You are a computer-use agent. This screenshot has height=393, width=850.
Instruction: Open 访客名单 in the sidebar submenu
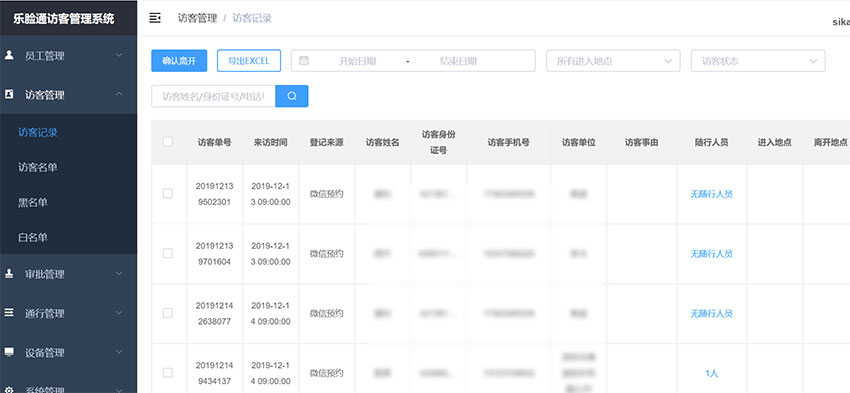point(38,167)
